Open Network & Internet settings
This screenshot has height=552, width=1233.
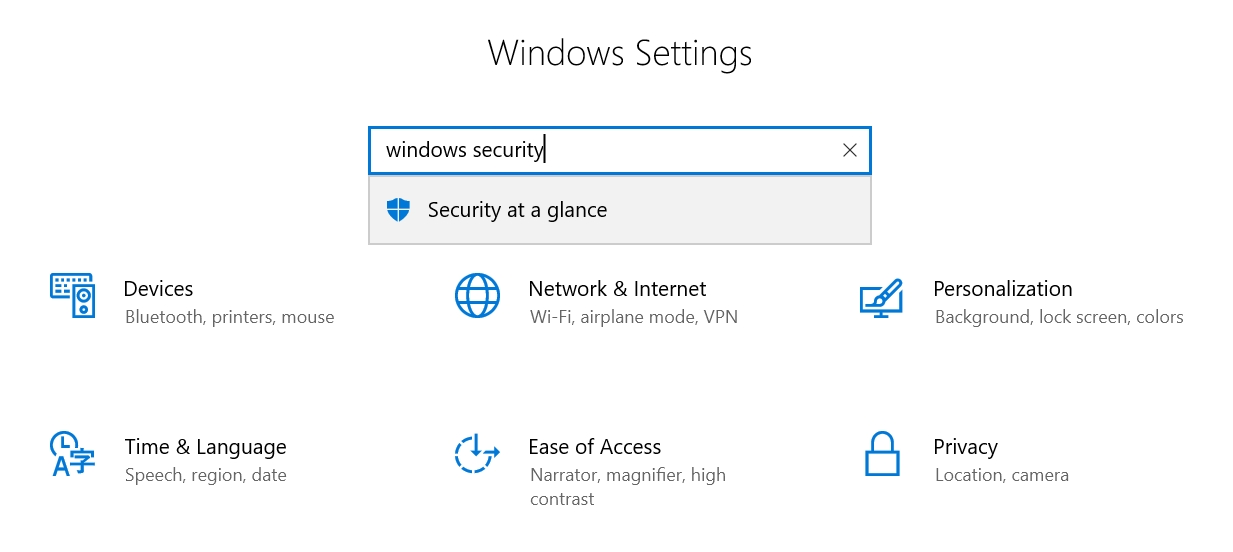click(x=617, y=289)
